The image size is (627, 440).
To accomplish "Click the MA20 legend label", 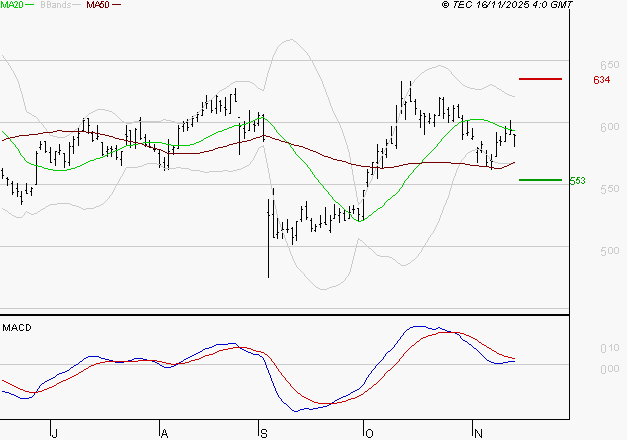I will 12,5.
